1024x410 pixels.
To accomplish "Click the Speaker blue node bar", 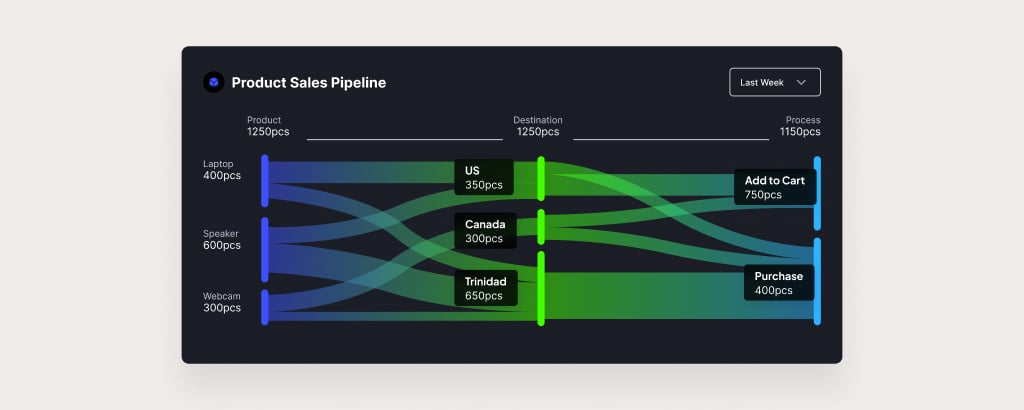I will point(264,250).
